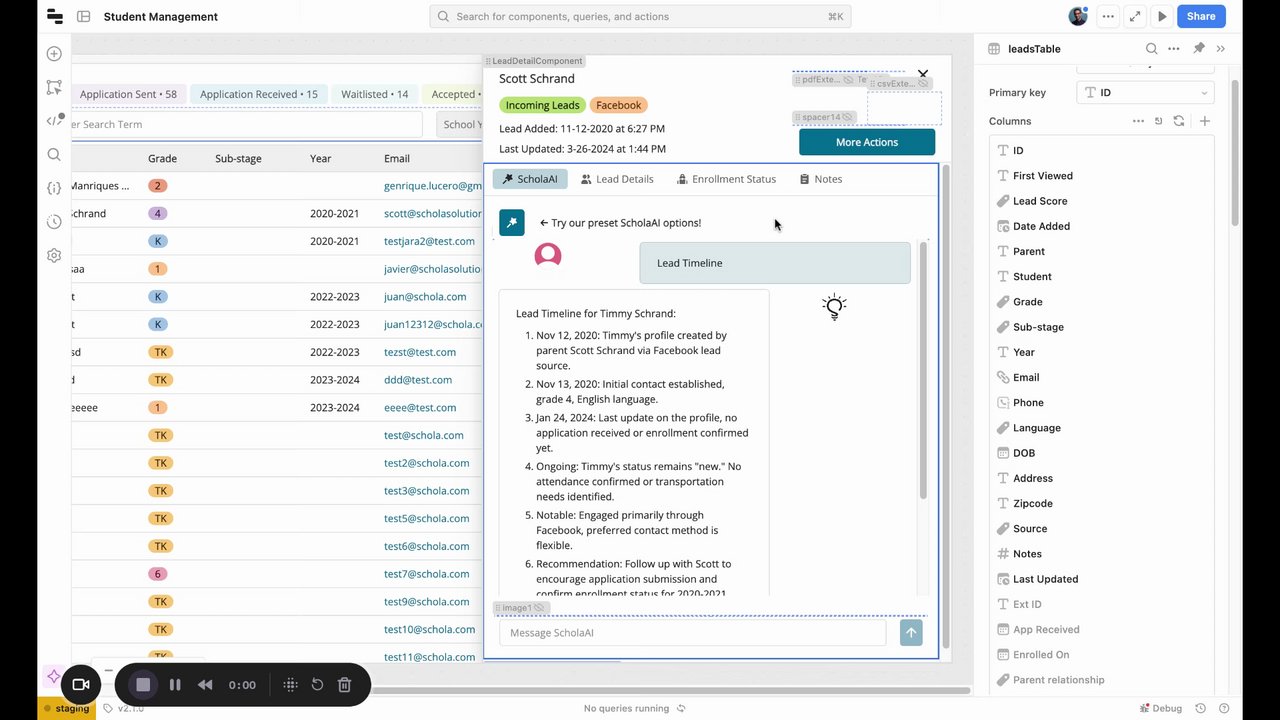Image resolution: width=1280 pixels, height=720 pixels.
Task: Open the staging environment selector
Action: pos(66,708)
